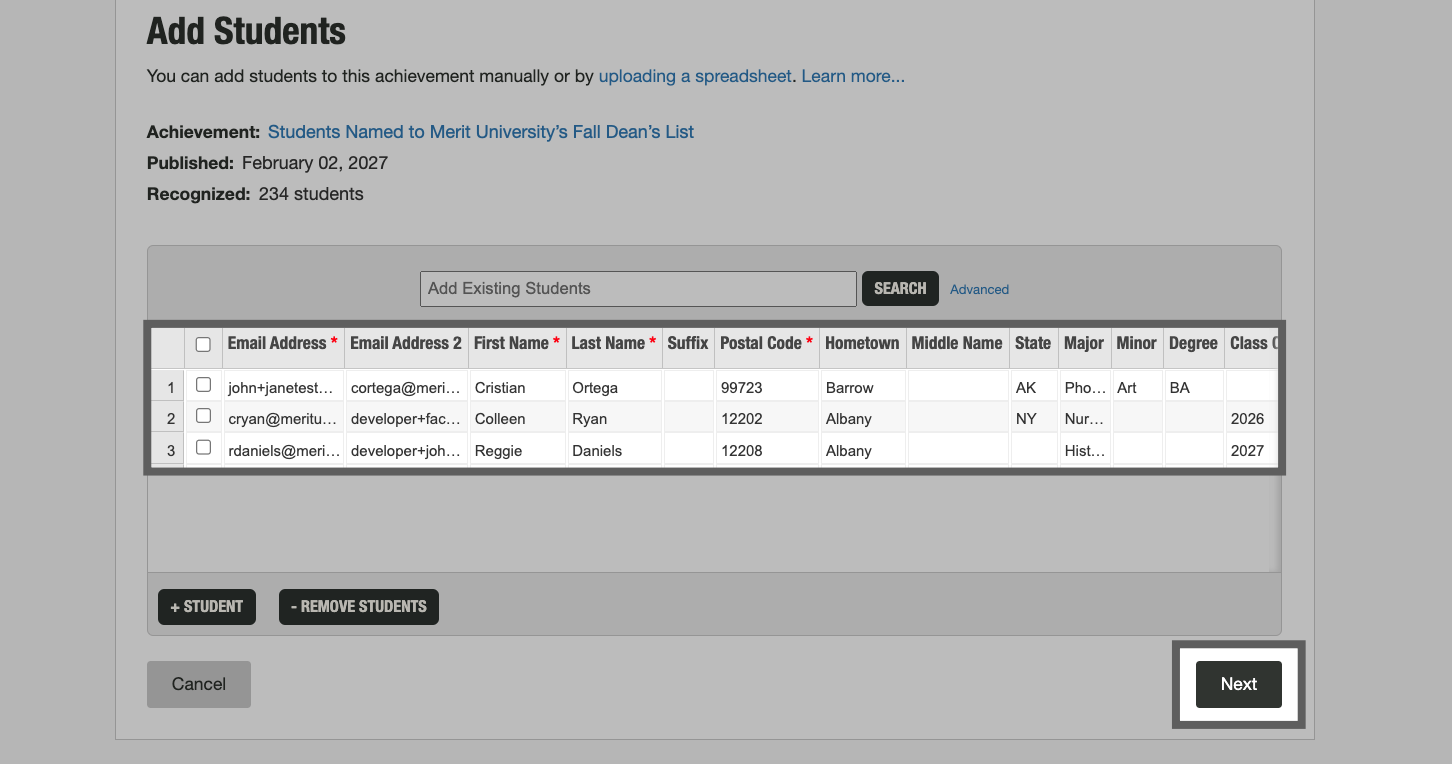This screenshot has height=764, width=1452.
Task: Open Advanced search options
Action: pos(978,289)
